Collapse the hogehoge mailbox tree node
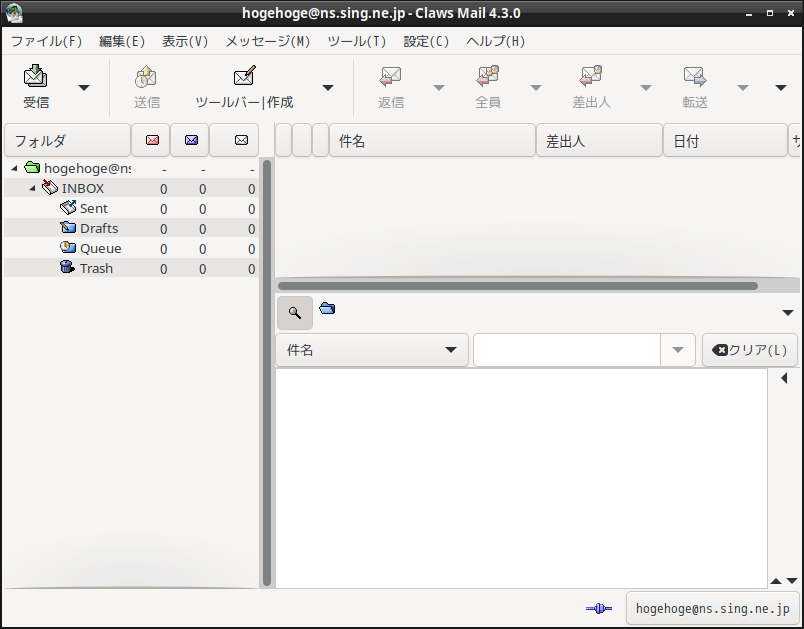Screen dimensions: 804x629 click(x=14, y=168)
